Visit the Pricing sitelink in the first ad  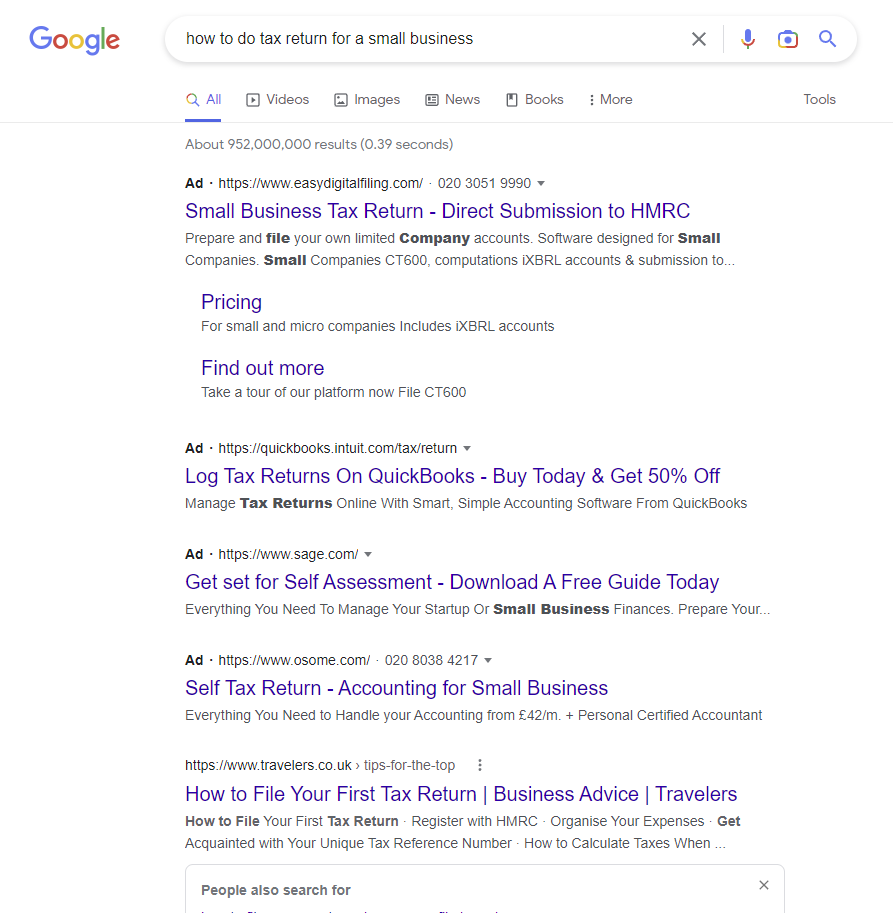231,301
